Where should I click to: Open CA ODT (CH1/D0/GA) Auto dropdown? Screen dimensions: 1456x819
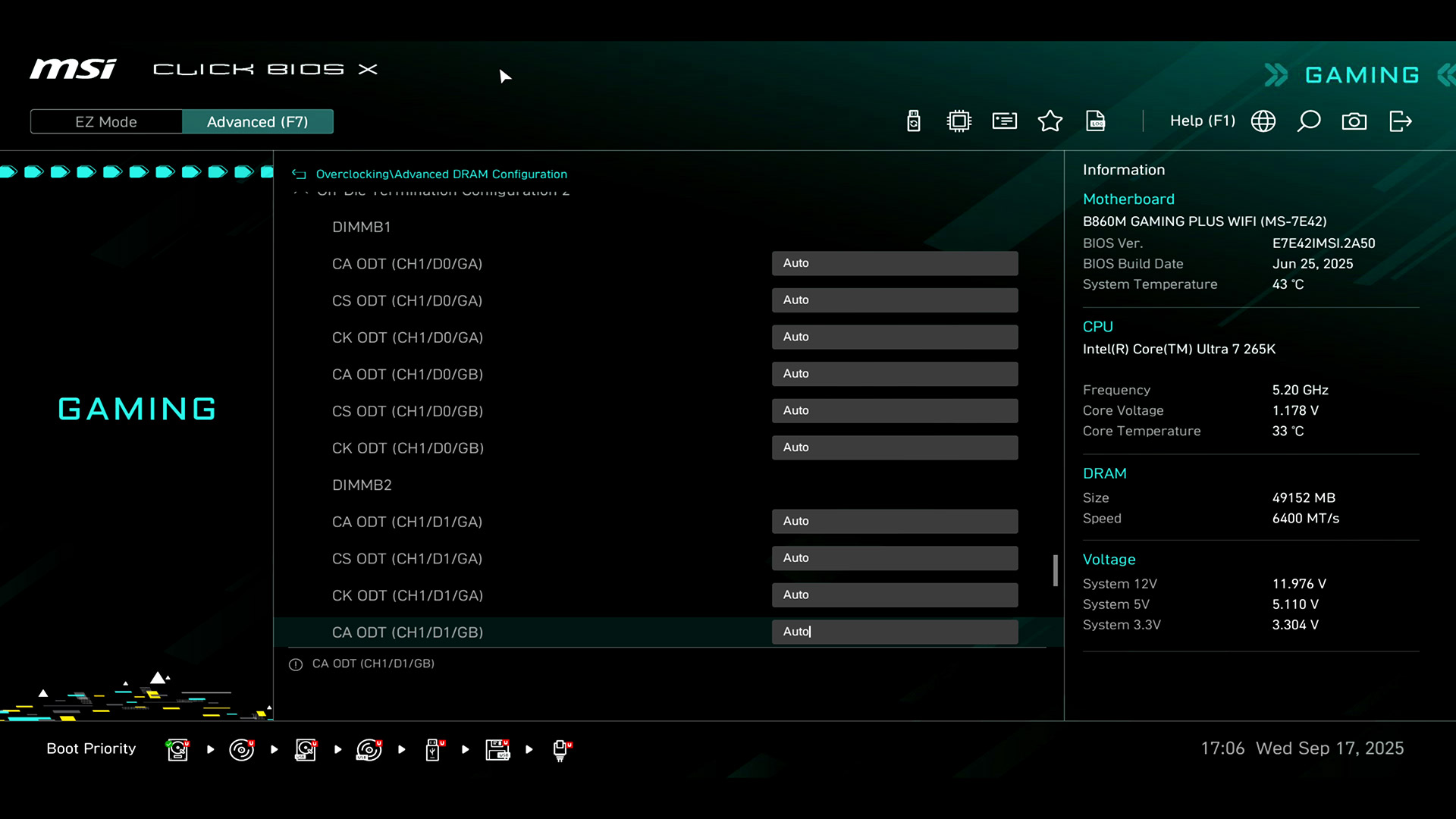pyautogui.click(x=894, y=263)
